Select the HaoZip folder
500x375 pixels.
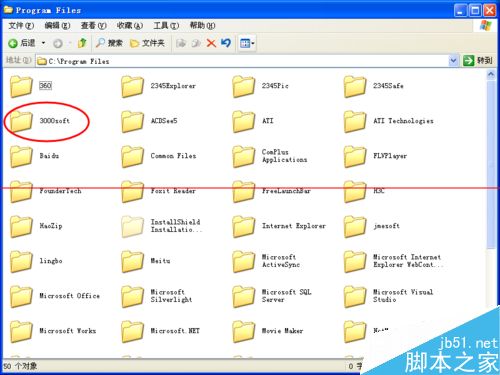(36, 226)
